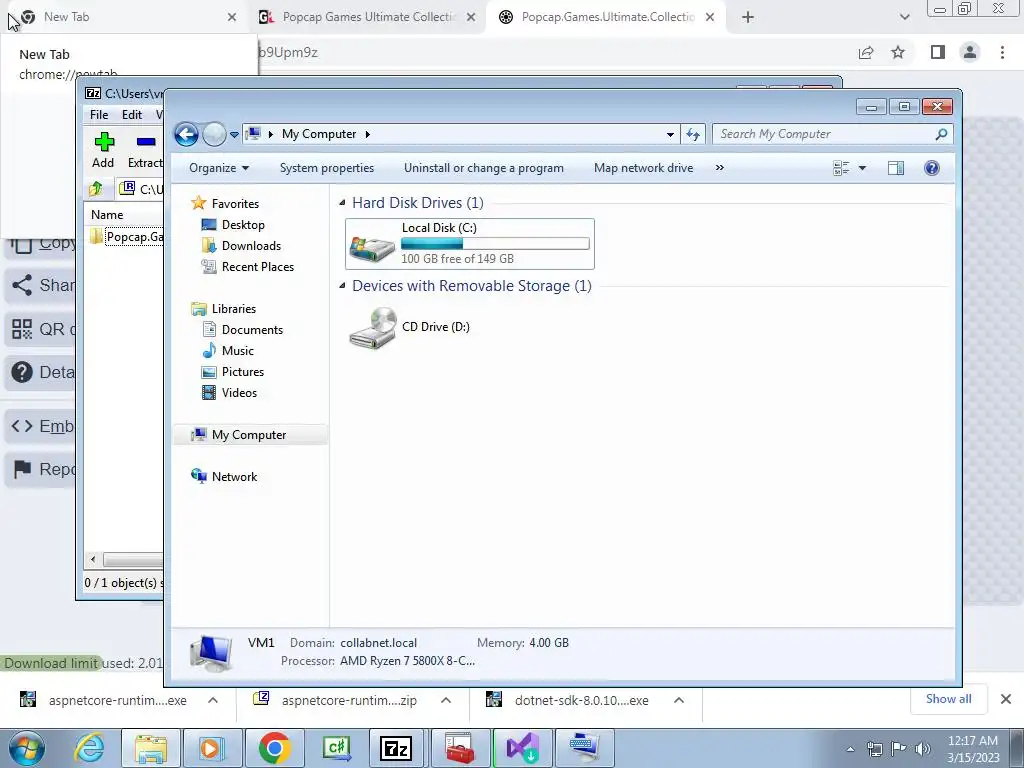Toggle the Chrome side panel icon
This screenshot has height=768, width=1024.
pyautogui.click(x=938, y=52)
